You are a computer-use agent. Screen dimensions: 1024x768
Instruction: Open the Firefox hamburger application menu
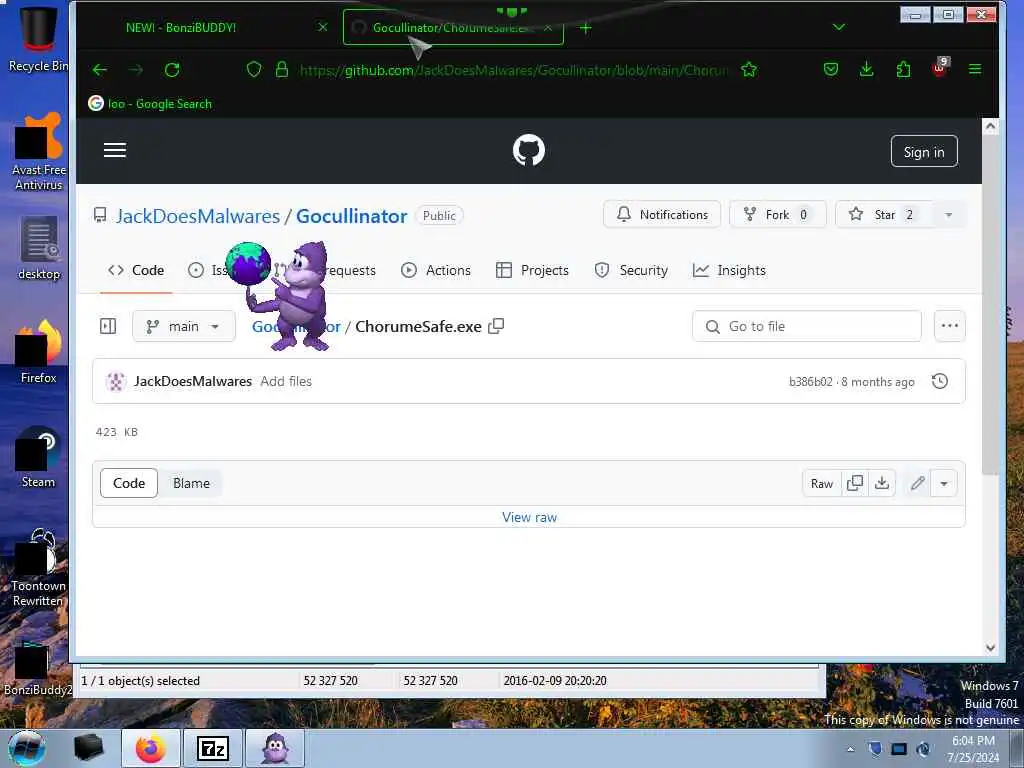pyautogui.click(x=975, y=69)
